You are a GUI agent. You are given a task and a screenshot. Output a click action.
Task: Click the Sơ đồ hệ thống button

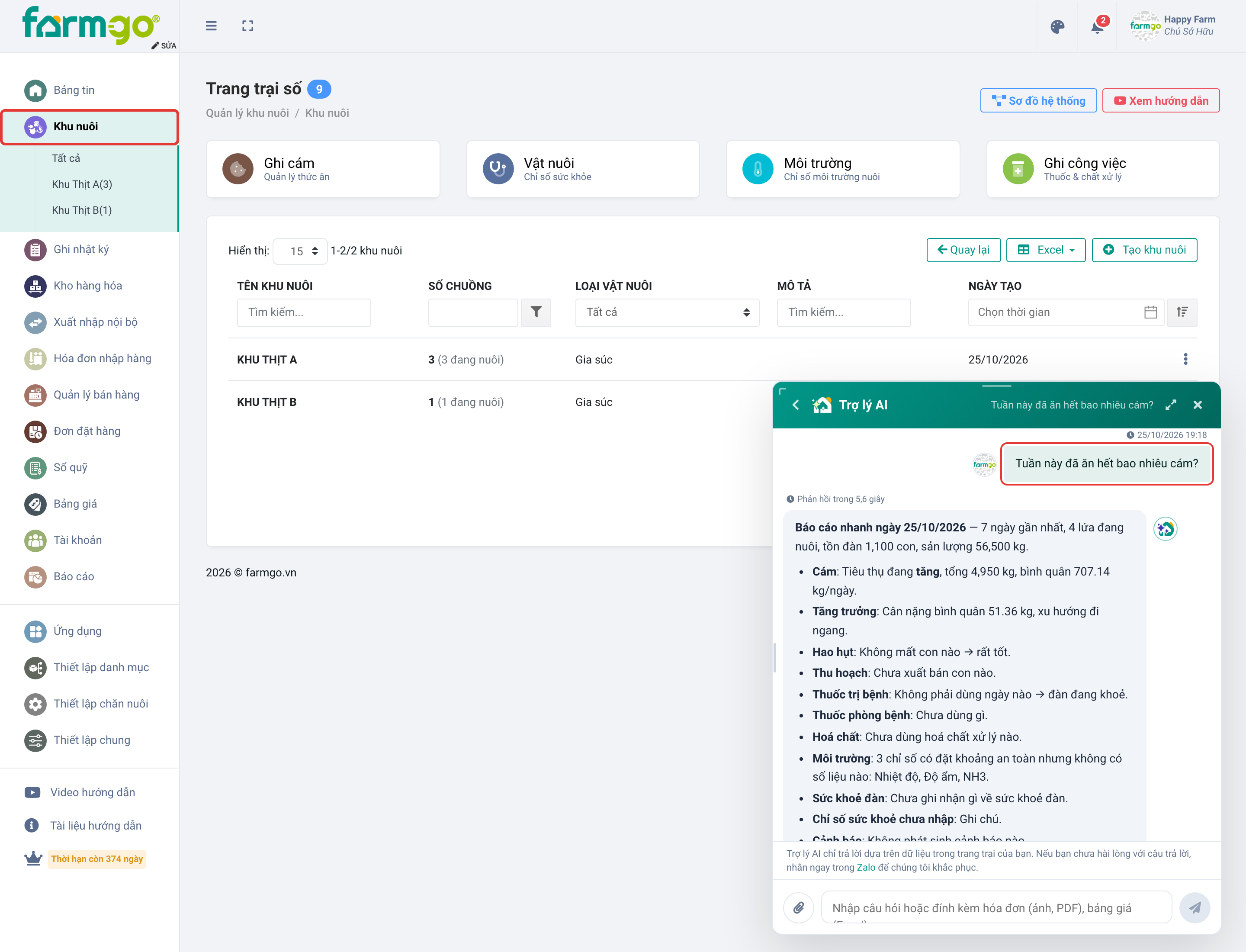point(1038,100)
